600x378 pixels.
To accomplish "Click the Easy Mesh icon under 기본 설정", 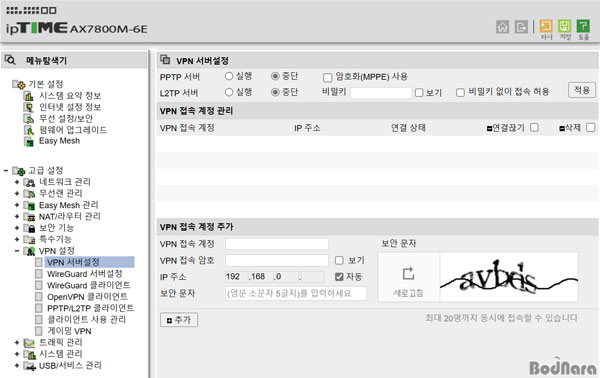I will coord(29,142).
